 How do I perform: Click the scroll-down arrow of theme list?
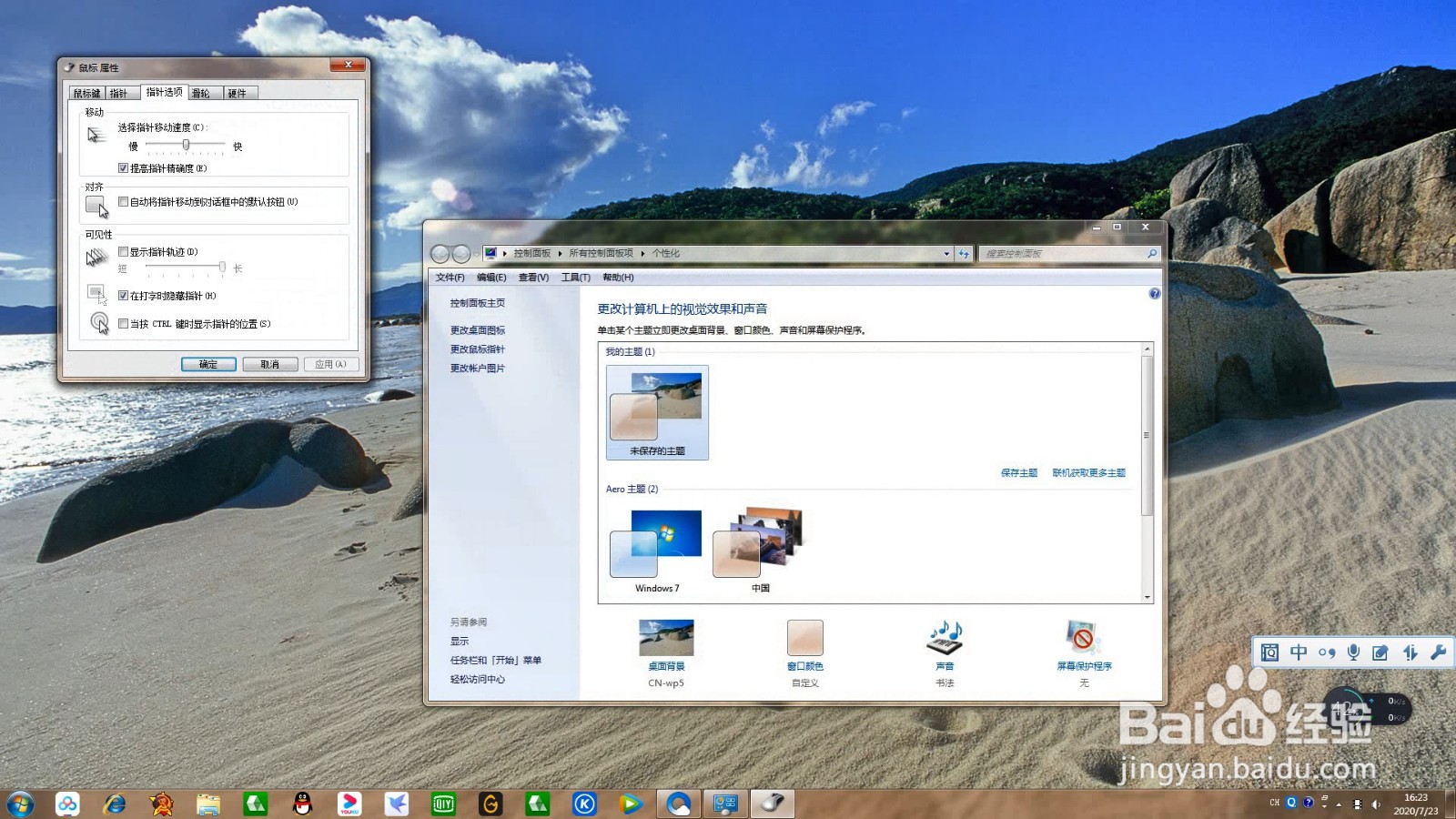pyautogui.click(x=1148, y=597)
